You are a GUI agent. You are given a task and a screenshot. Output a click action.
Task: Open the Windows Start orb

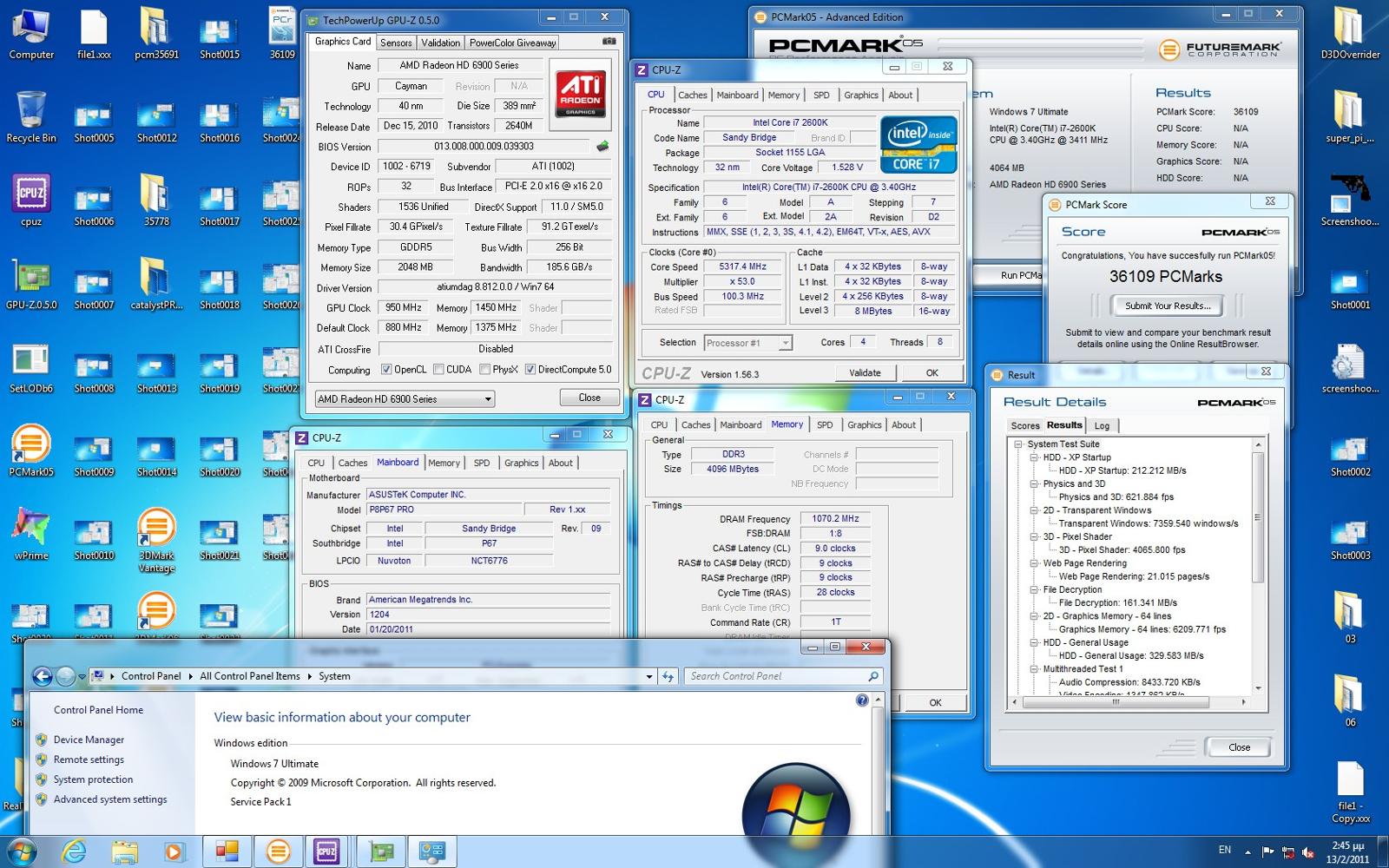coord(21,852)
